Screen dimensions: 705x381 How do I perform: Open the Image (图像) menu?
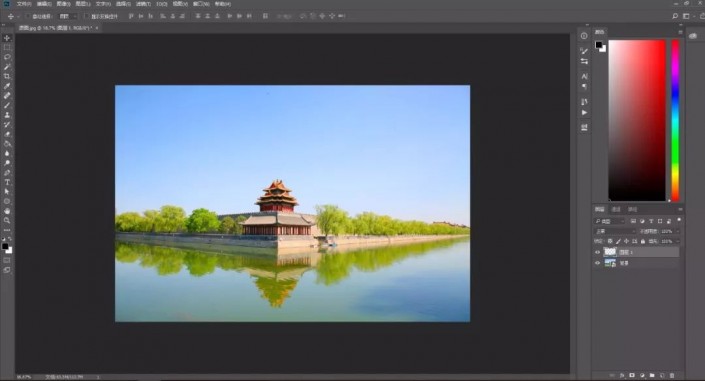point(63,4)
